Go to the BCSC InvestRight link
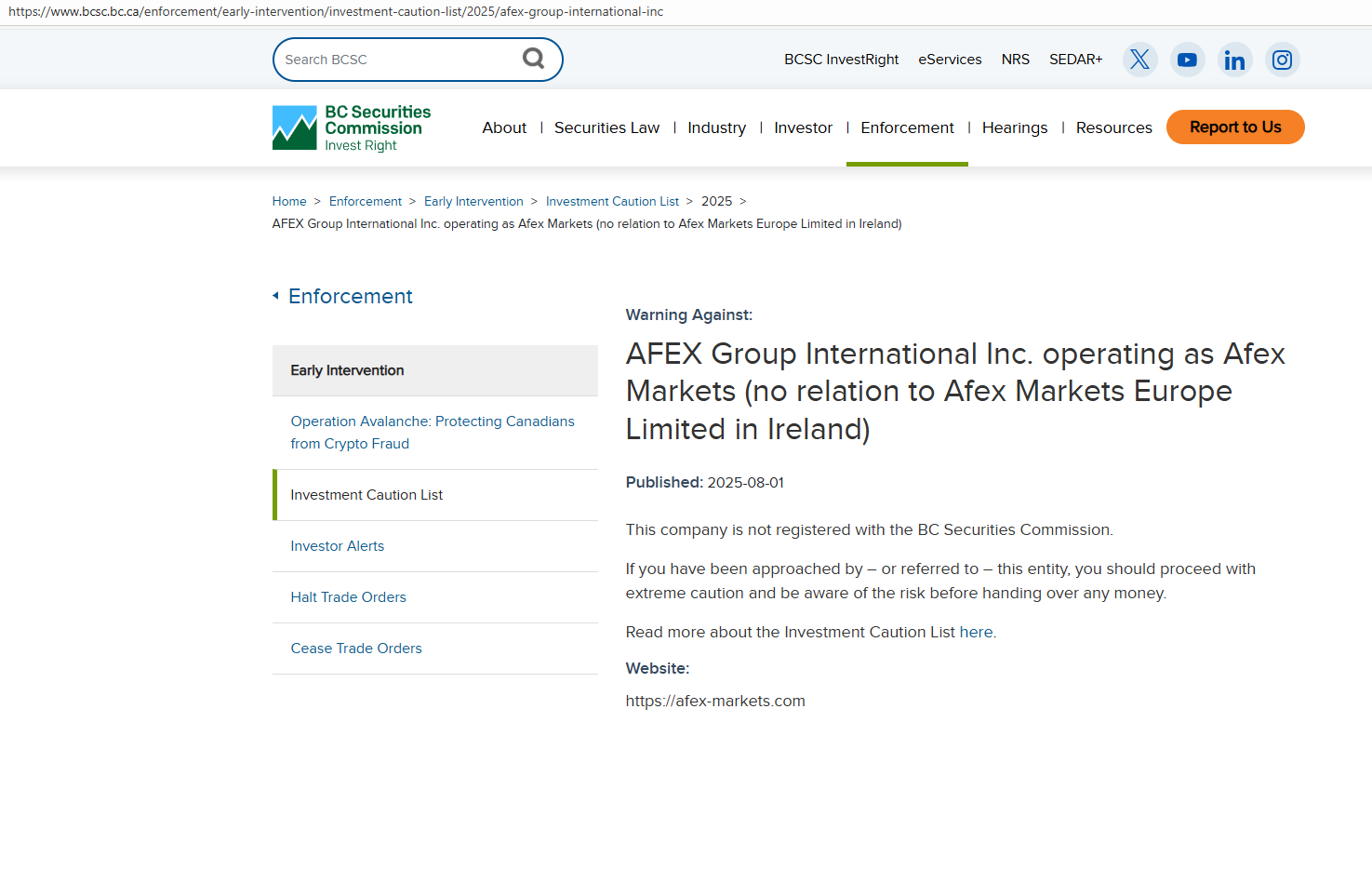 [841, 60]
